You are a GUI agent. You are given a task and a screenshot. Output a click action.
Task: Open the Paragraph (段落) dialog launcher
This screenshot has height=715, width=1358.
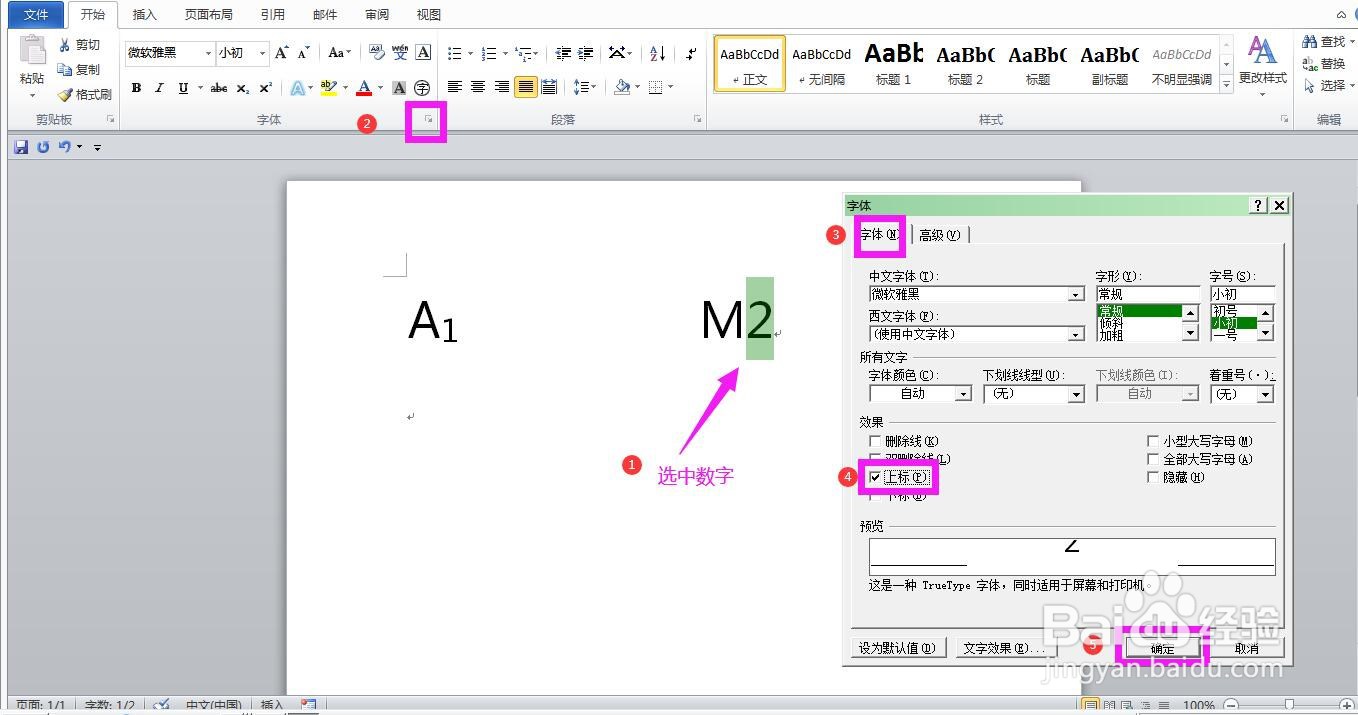click(697, 120)
